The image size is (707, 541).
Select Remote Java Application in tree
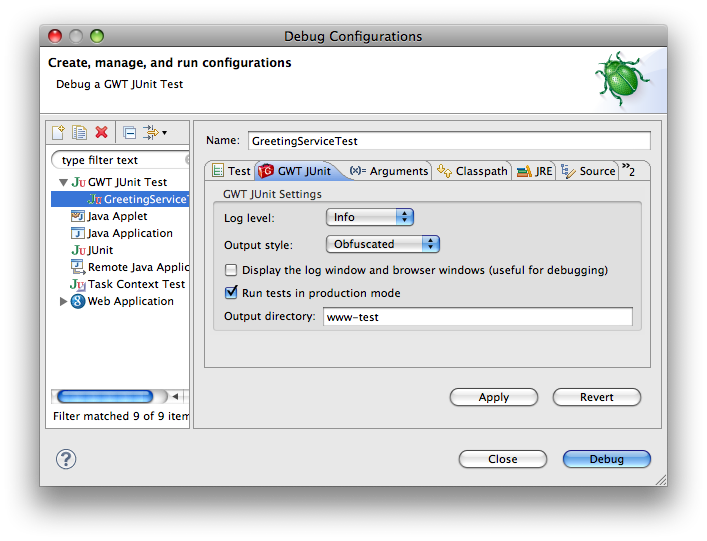click(x=137, y=267)
